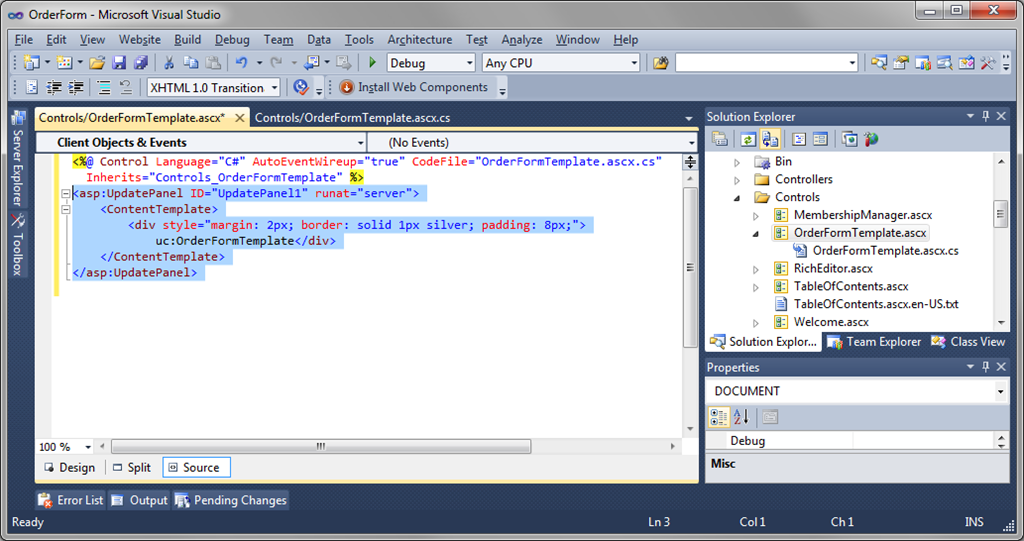Select OrderFormTemplate.ascx.cs in Solution Explorer
1024x541 pixels.
[x=885, y=250]
